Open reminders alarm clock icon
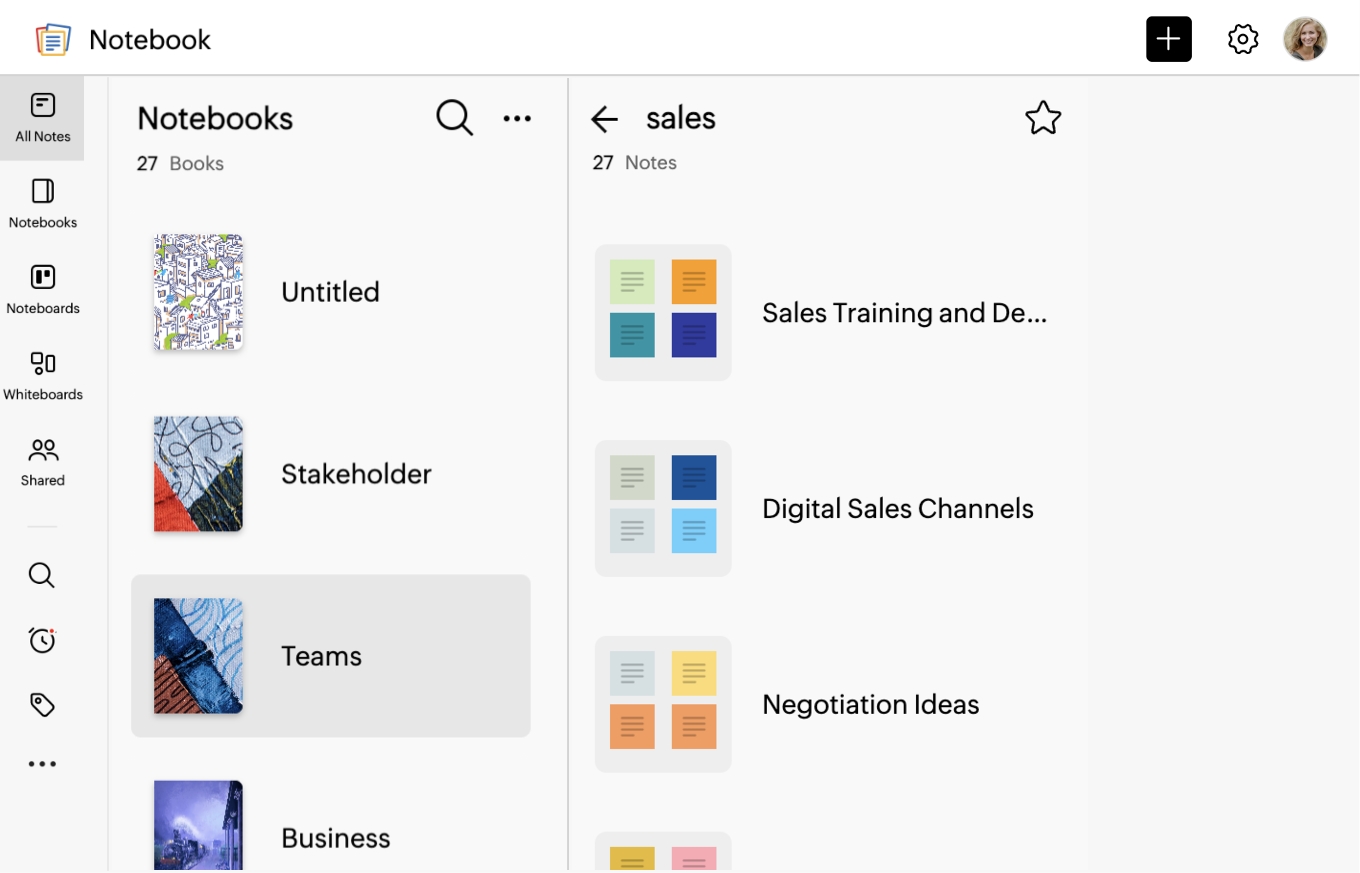 pyautogui.click(x=42, y=640)
